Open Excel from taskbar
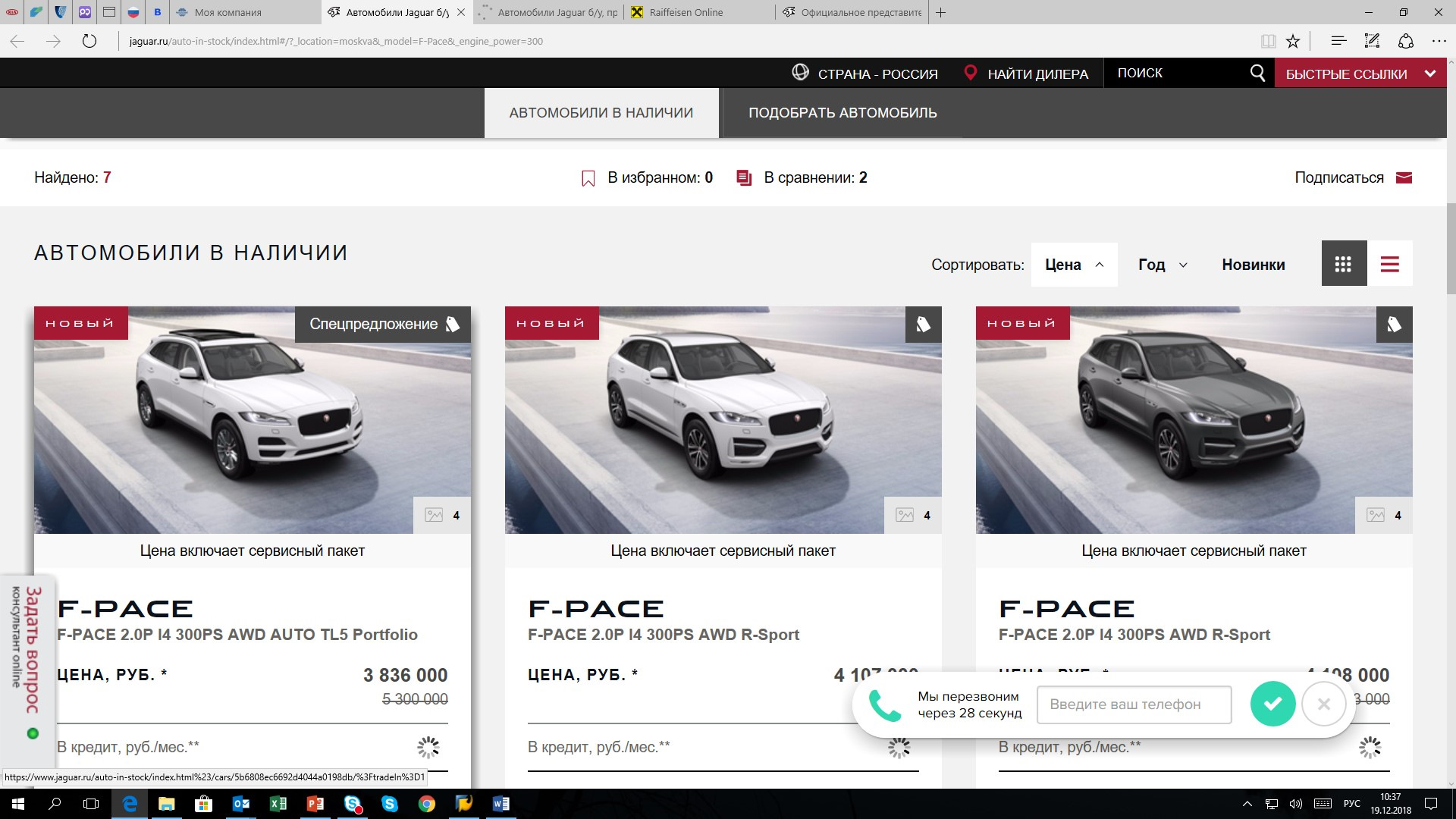This screenshot has width=1456, height=819. (x=278, y=804)
